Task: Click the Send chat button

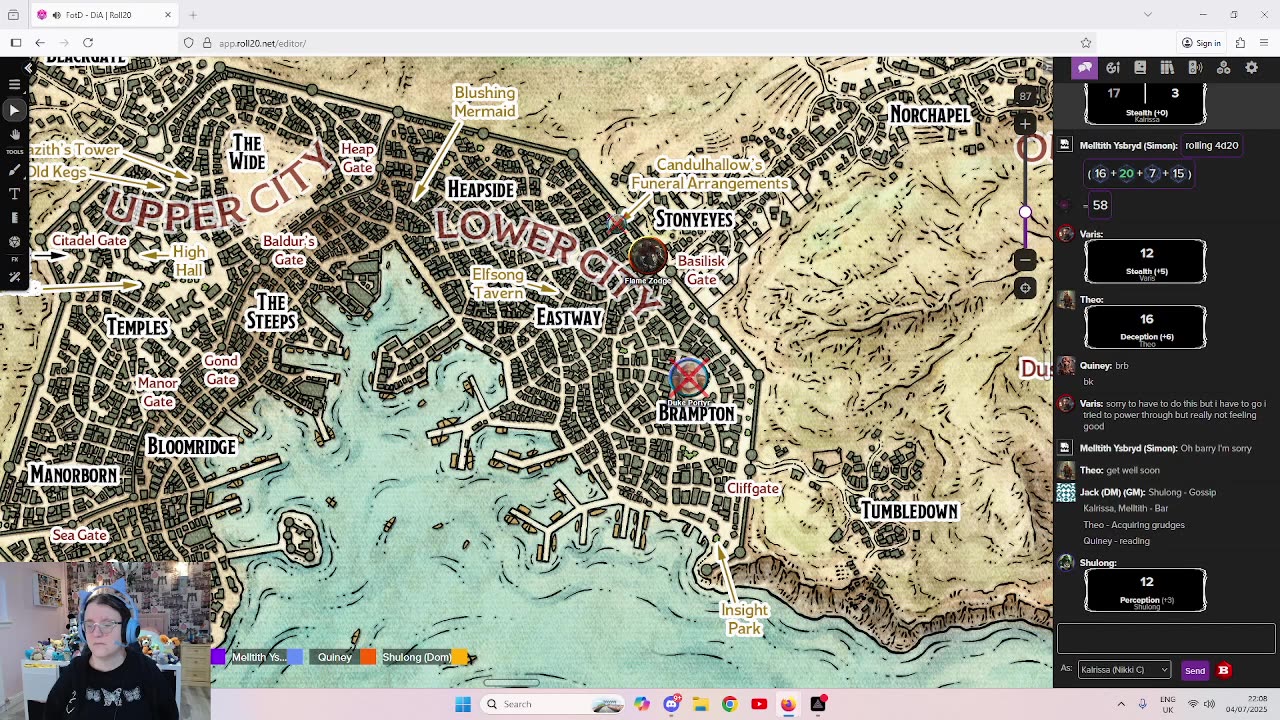Action: 1194,670
